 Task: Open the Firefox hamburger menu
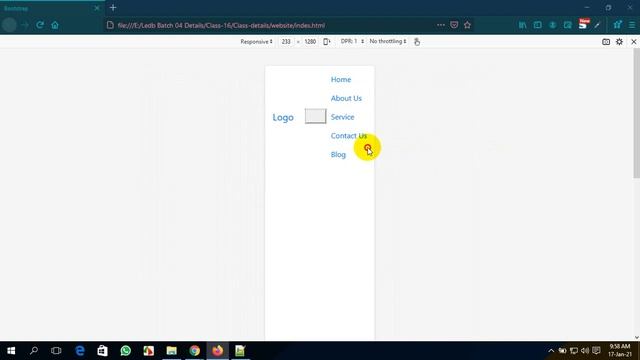pos(632,25)
